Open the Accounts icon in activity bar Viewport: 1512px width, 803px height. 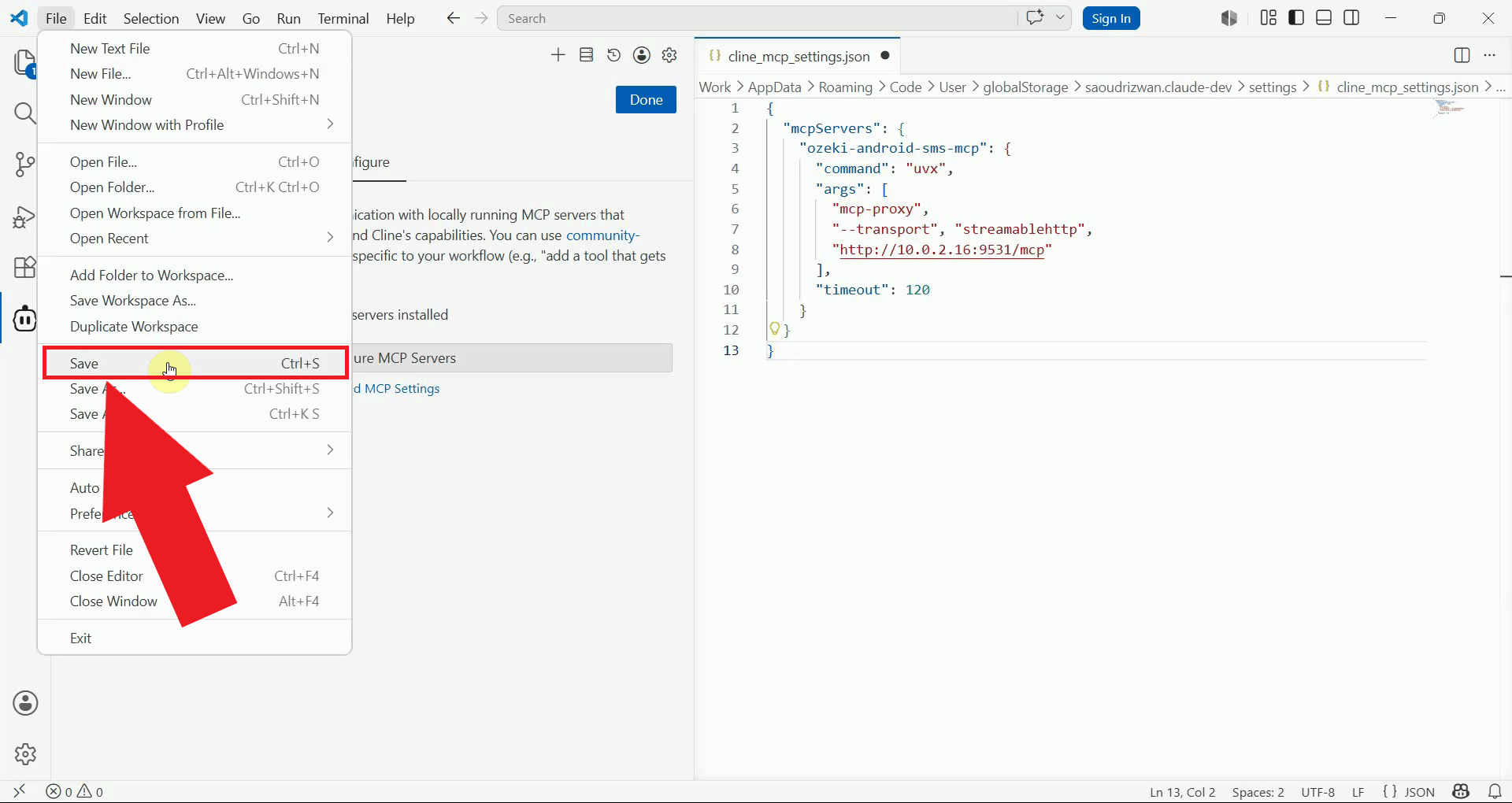(25, 703)
